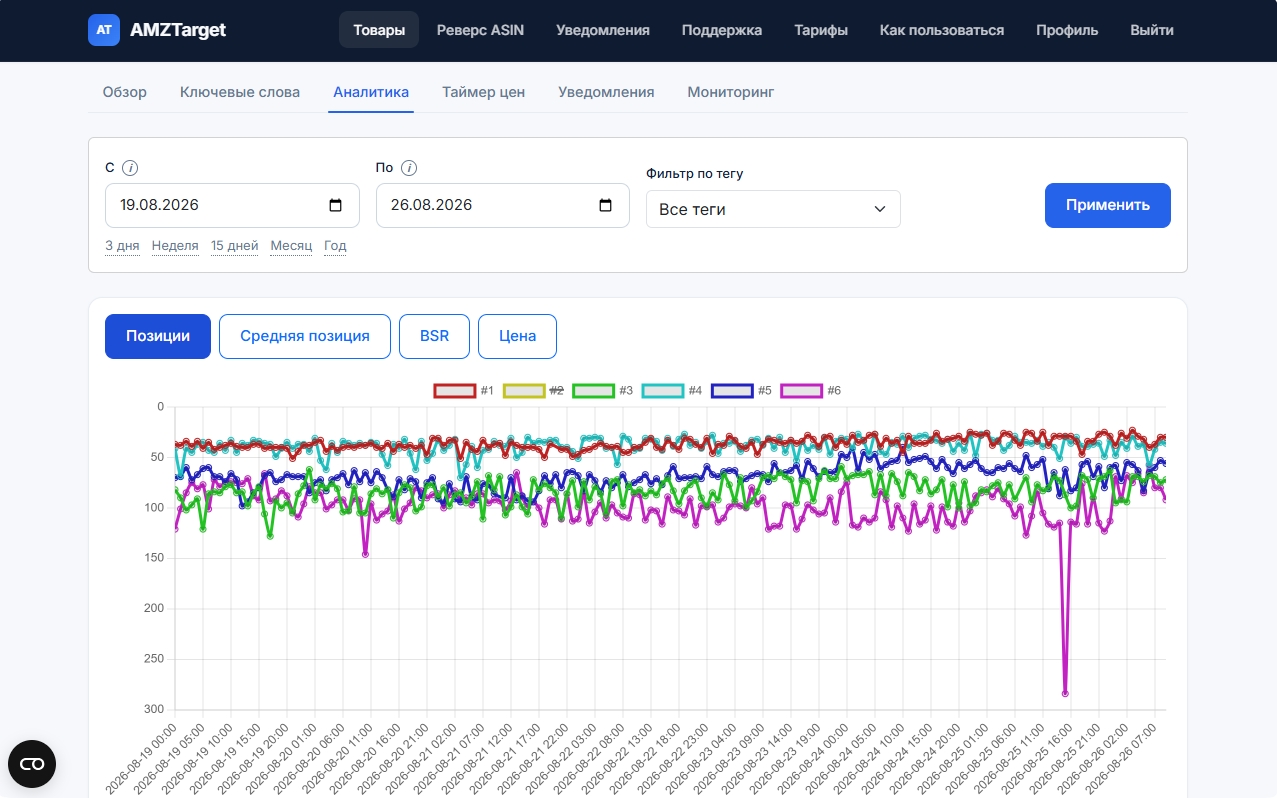The image size is (1277, 798).
Task: Toggle series #5 in chart legend
Action: (741, 390)
